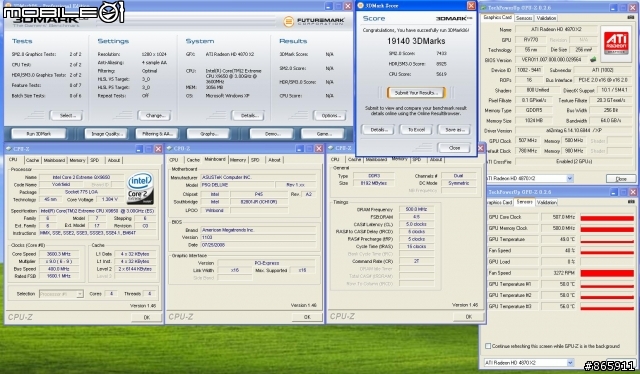Click Select button under Tests
Screen dimensions: 640x374
[66, 116]
